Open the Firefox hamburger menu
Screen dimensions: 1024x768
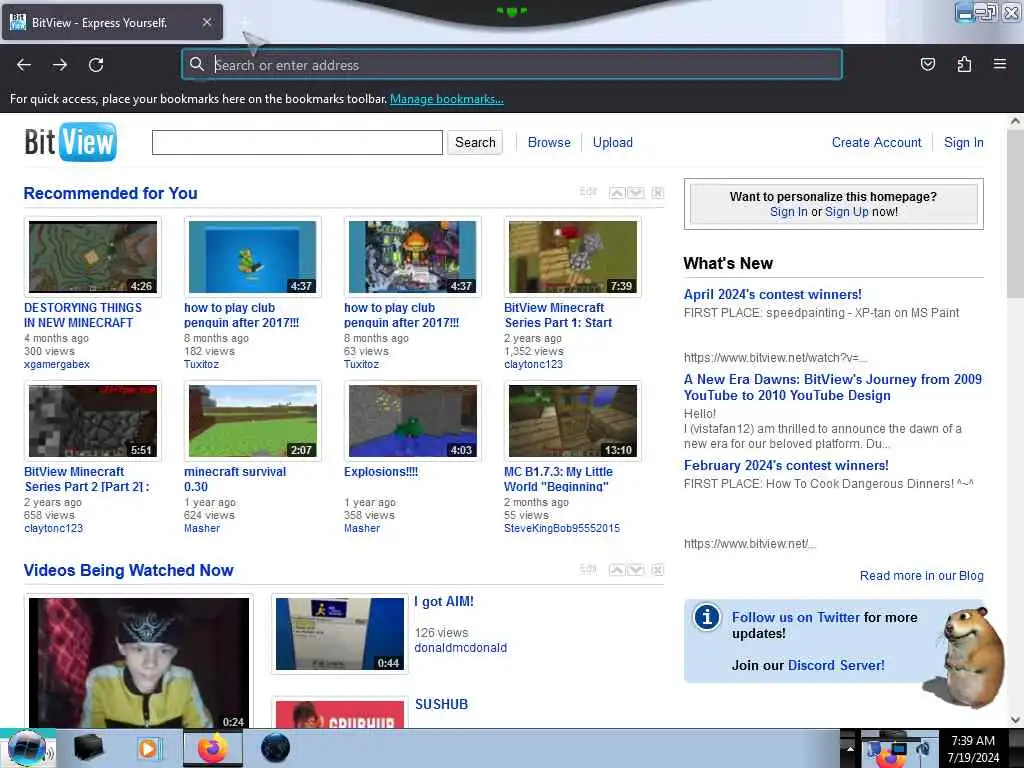coord(1000,64)
